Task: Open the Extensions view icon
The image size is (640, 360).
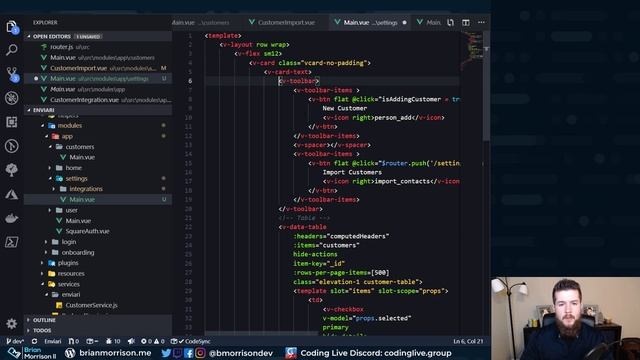Action: (12, 122)
